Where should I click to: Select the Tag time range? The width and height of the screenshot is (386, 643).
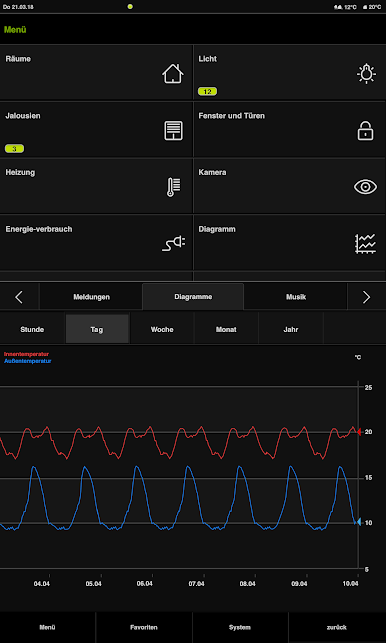click(97, 329)
